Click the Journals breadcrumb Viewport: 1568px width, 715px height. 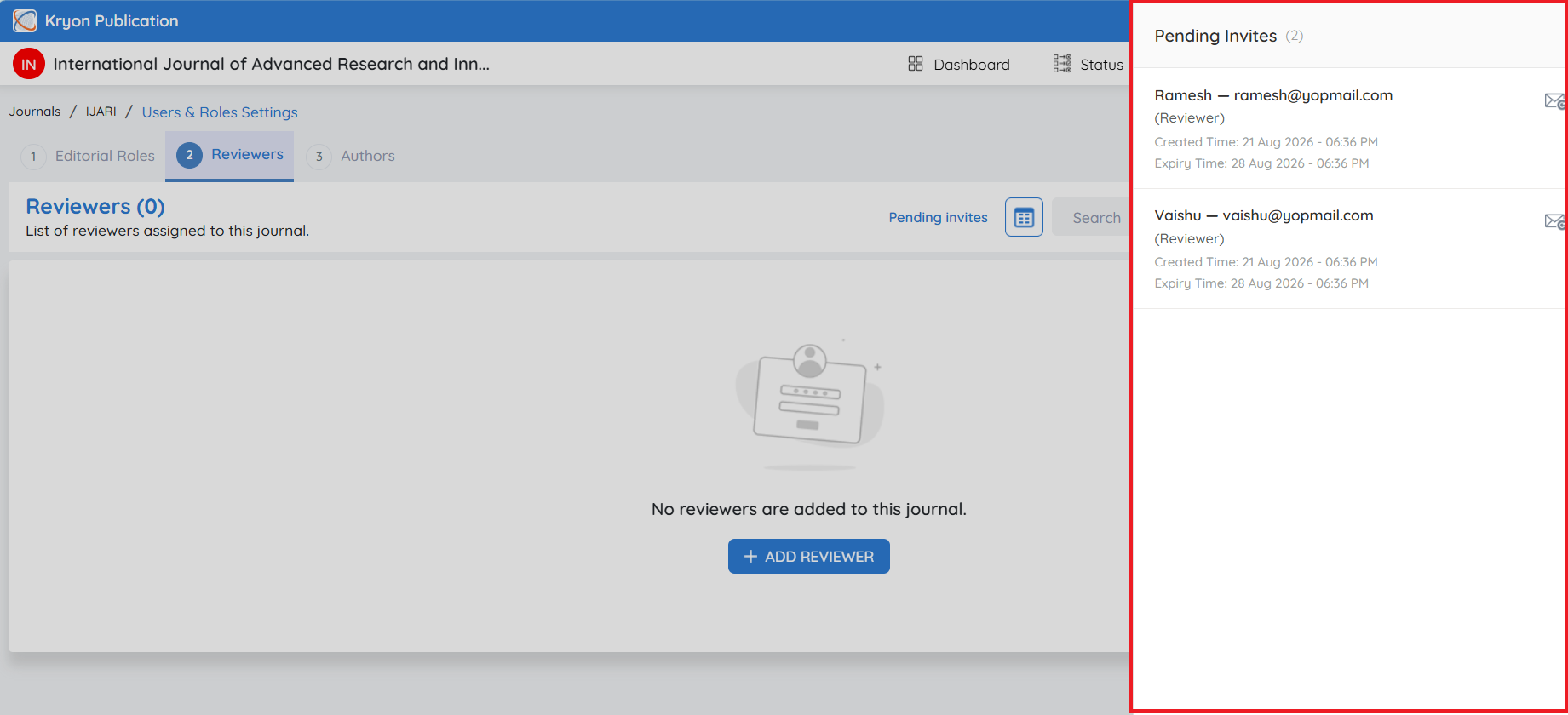pyautogui.click(x=35, y=112)
